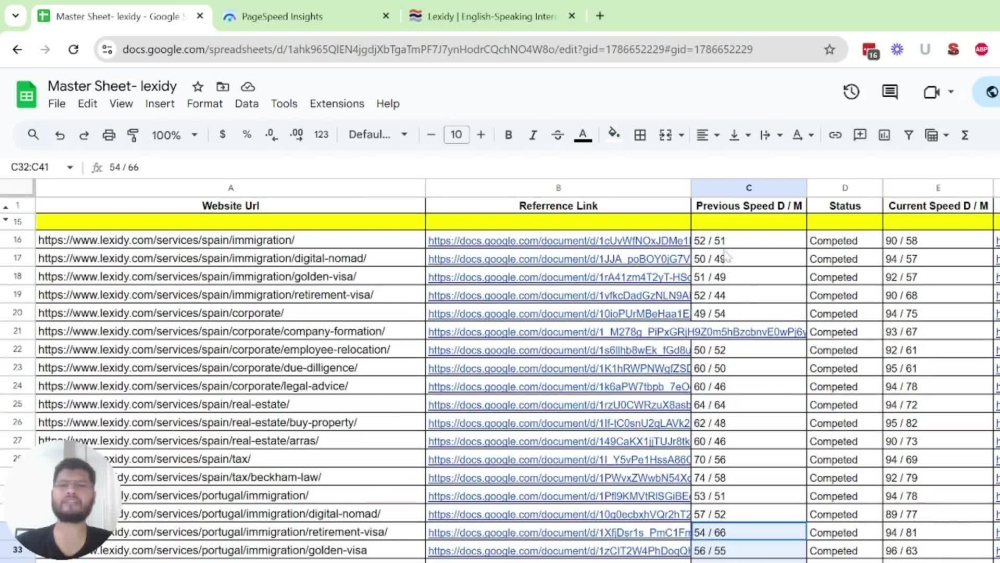Toggle strikethrough formatting
Viewport: 1000px width, 563px height.
[x=557, y=135]
